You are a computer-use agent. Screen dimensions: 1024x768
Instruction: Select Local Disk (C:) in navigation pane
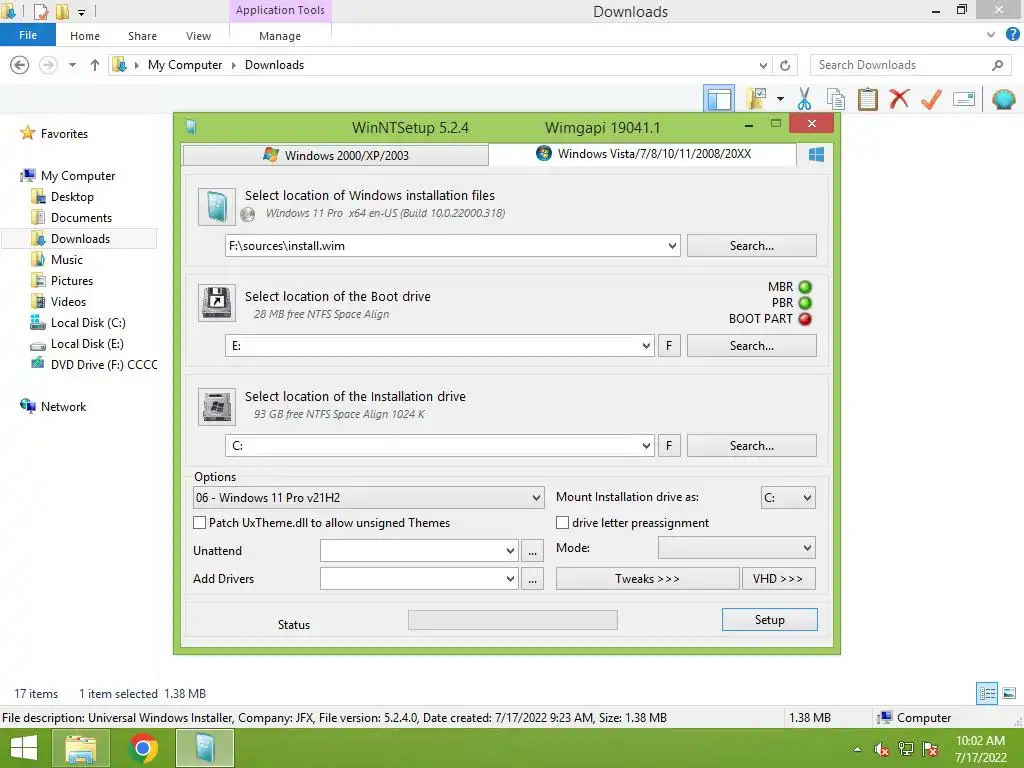coord(78,323)
